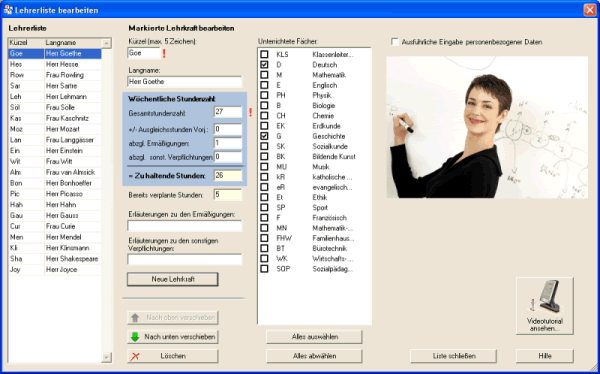Tick the BT Bürotechnik checkbox
600x374 pixels.
click(x=264, y=248)
